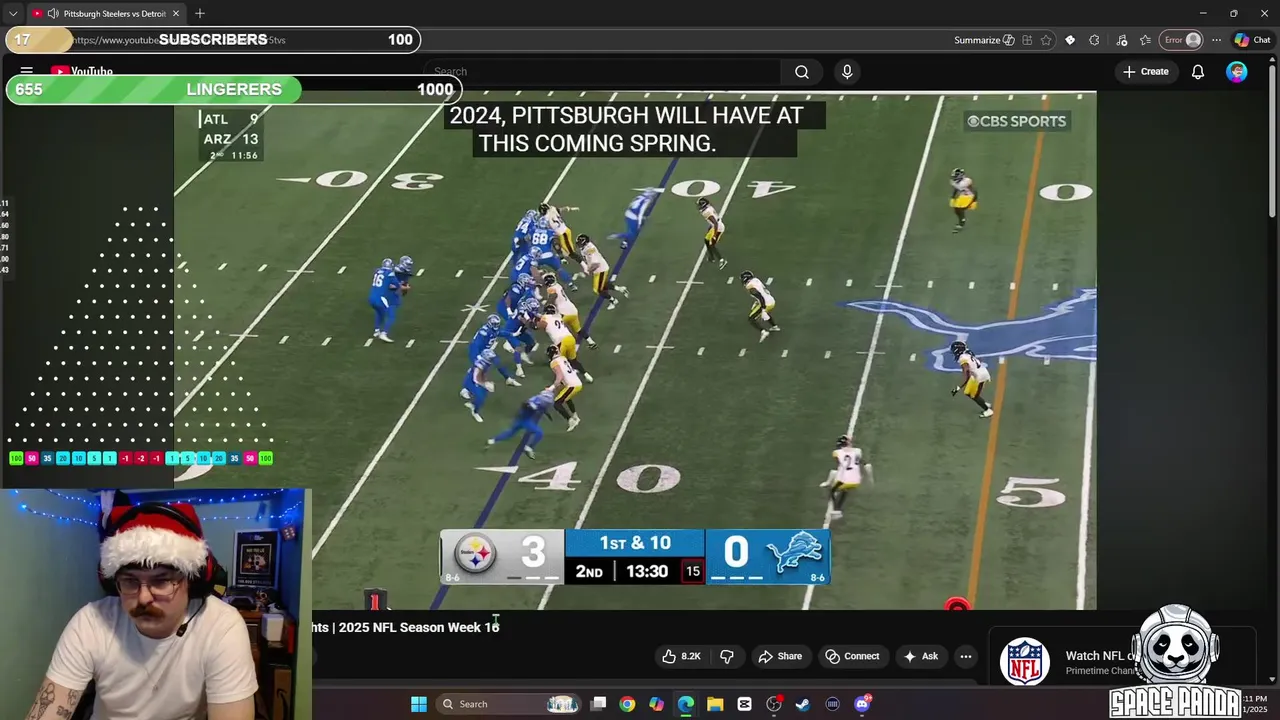Open the tag-shaped shopping extension icon
Image resolution: width=1280 pixels, height=720 pixels.
[x=1070, y=40]
